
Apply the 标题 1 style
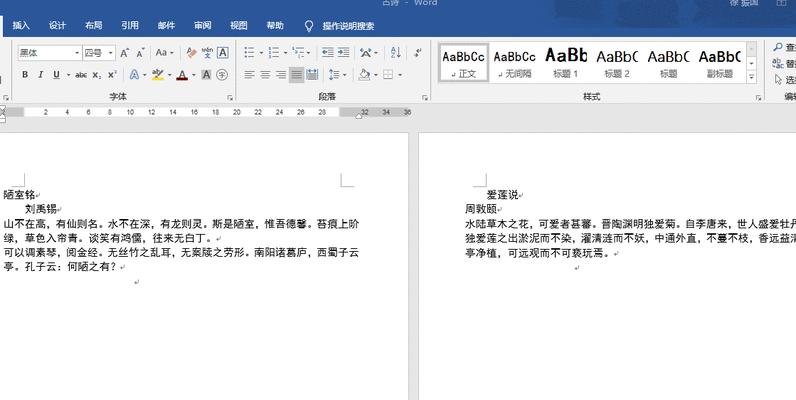566,62
